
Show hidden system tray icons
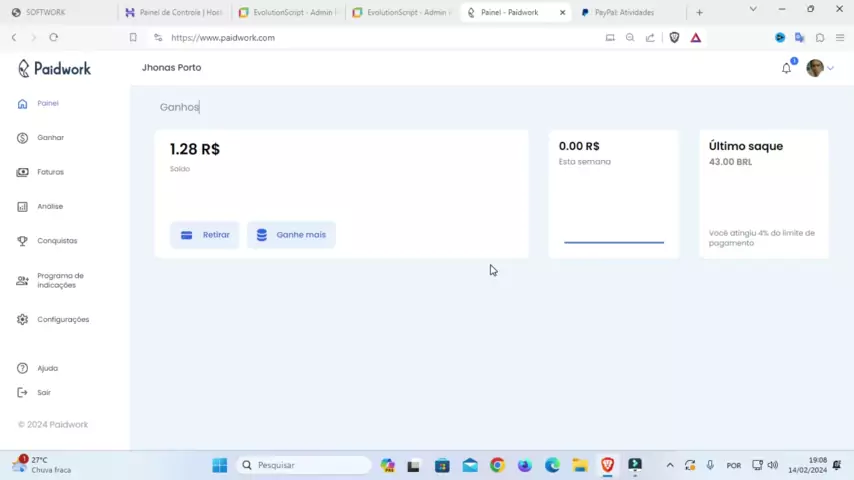coord(669,465)
